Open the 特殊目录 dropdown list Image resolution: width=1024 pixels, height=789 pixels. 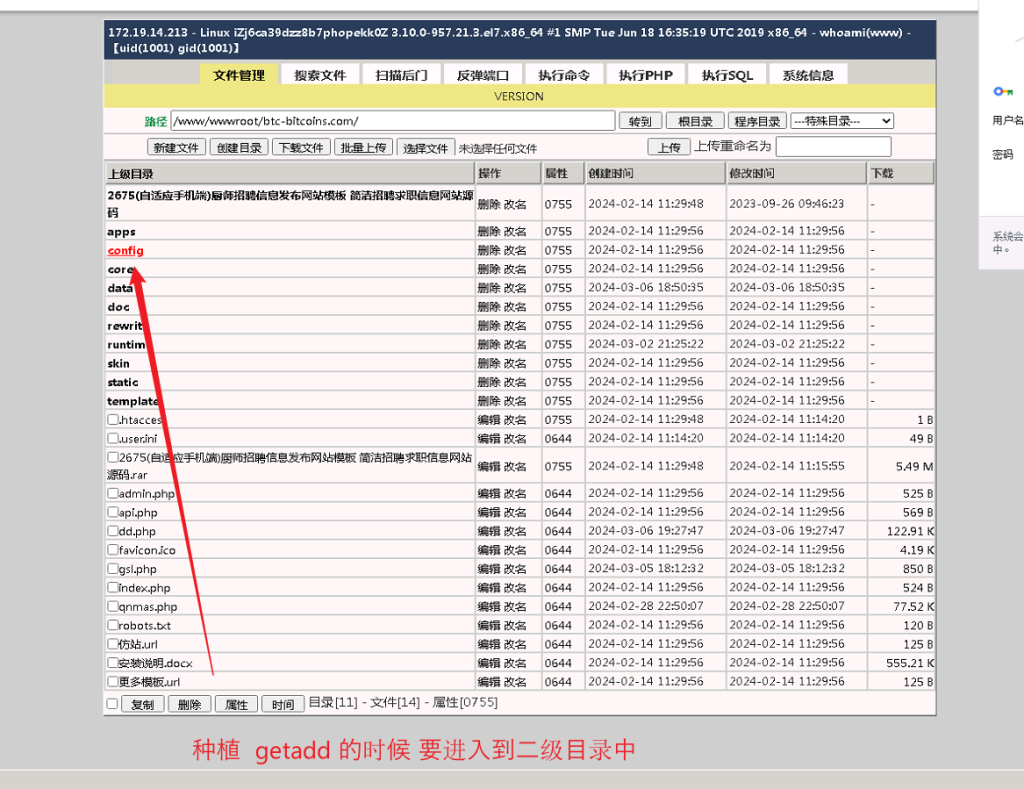click(x=842, y=121)
